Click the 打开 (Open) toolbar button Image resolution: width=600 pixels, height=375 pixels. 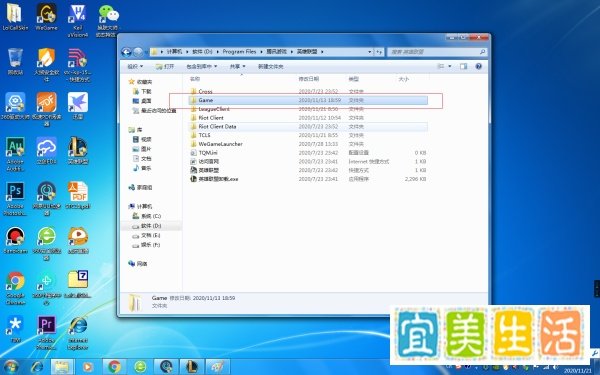click(165, 66)
